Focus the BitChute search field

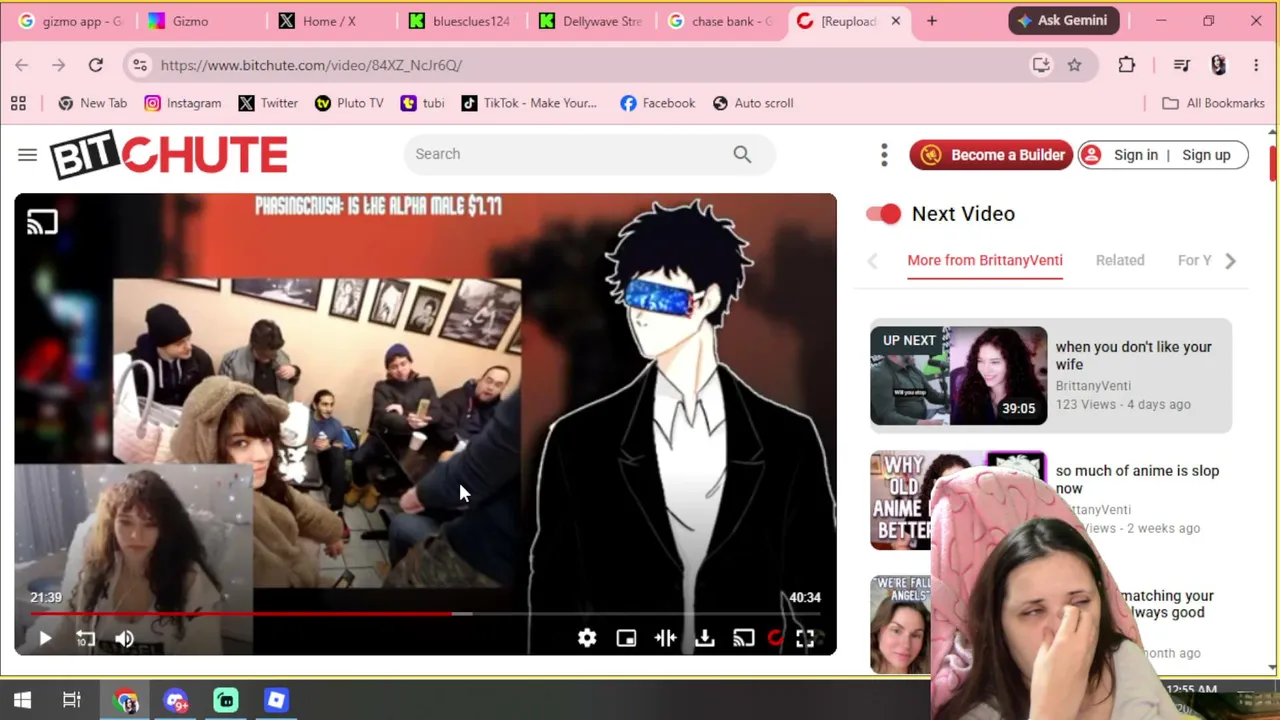590,154
